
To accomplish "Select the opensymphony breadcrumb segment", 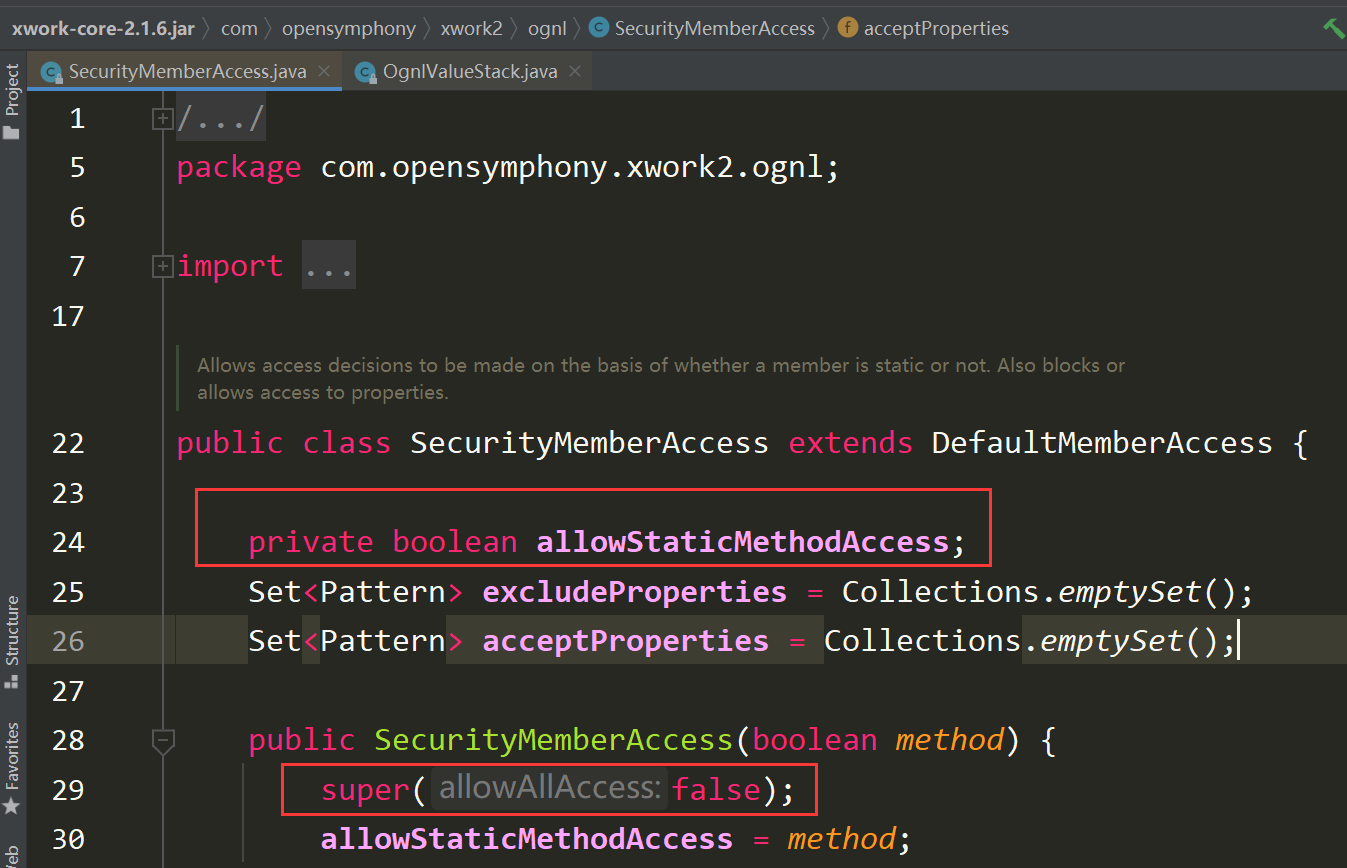I will coord(349,28).
